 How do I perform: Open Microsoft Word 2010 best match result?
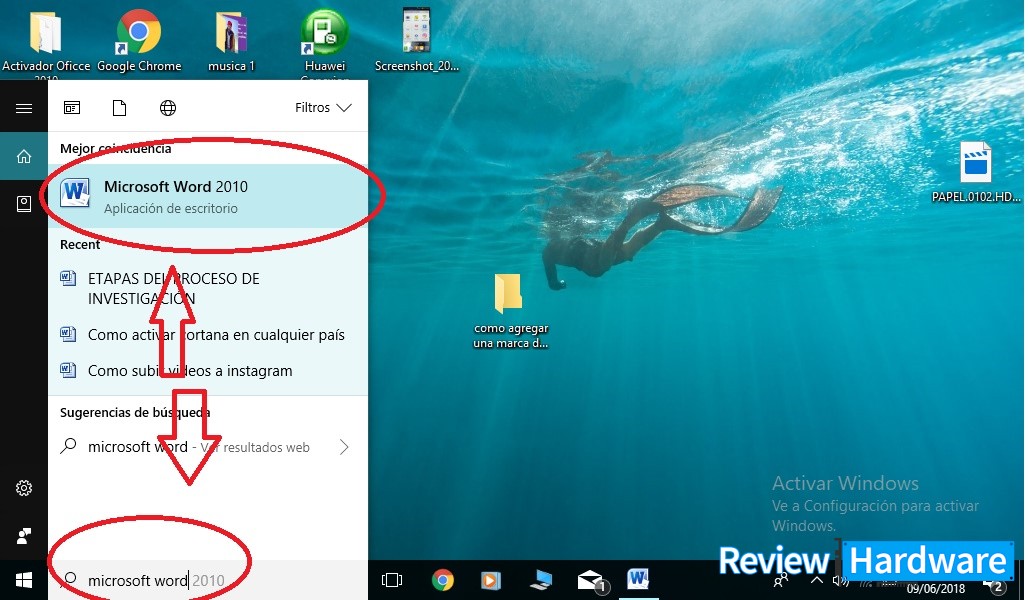coord(208,196)
